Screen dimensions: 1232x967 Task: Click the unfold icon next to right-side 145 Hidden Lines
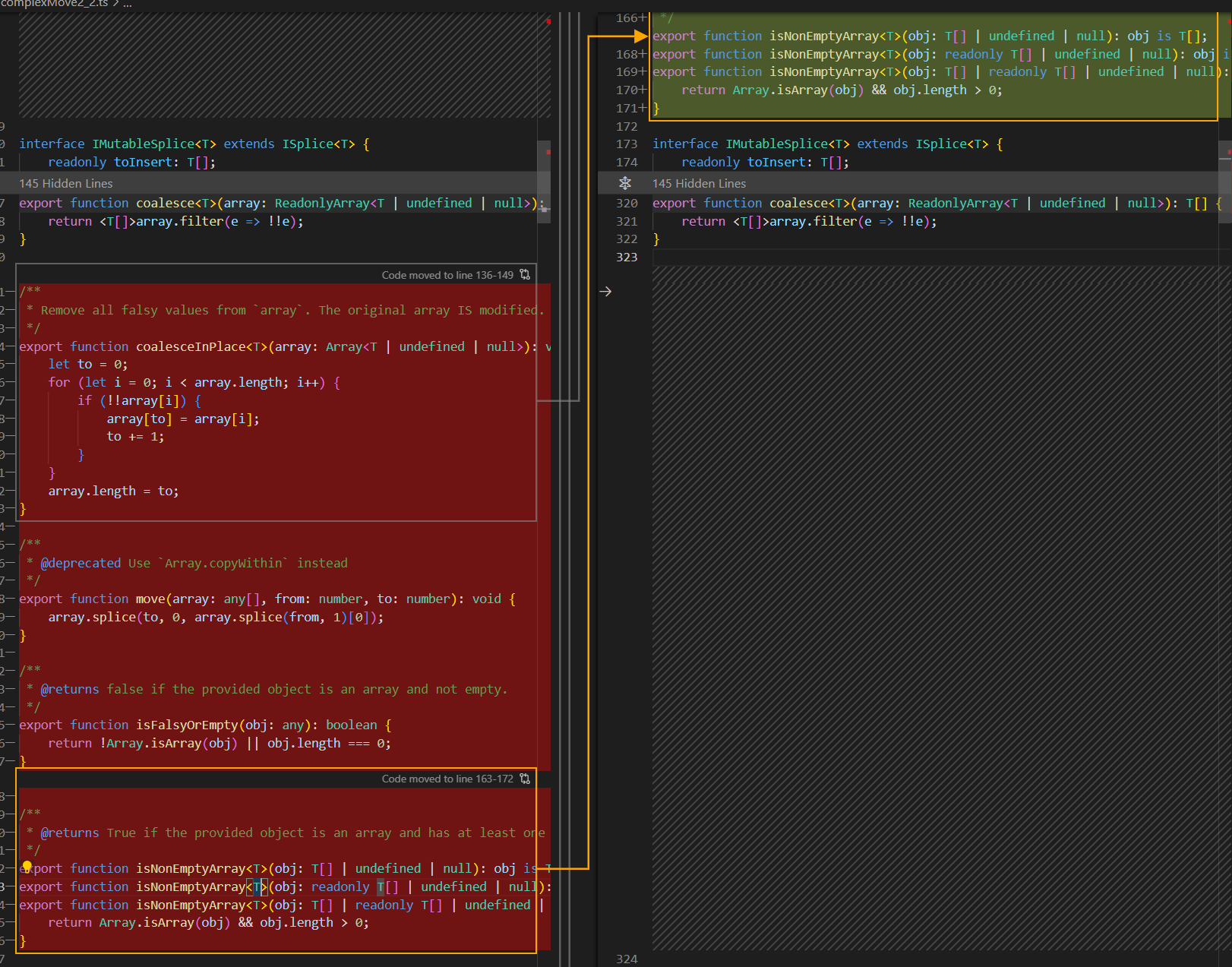pos(625,183)
